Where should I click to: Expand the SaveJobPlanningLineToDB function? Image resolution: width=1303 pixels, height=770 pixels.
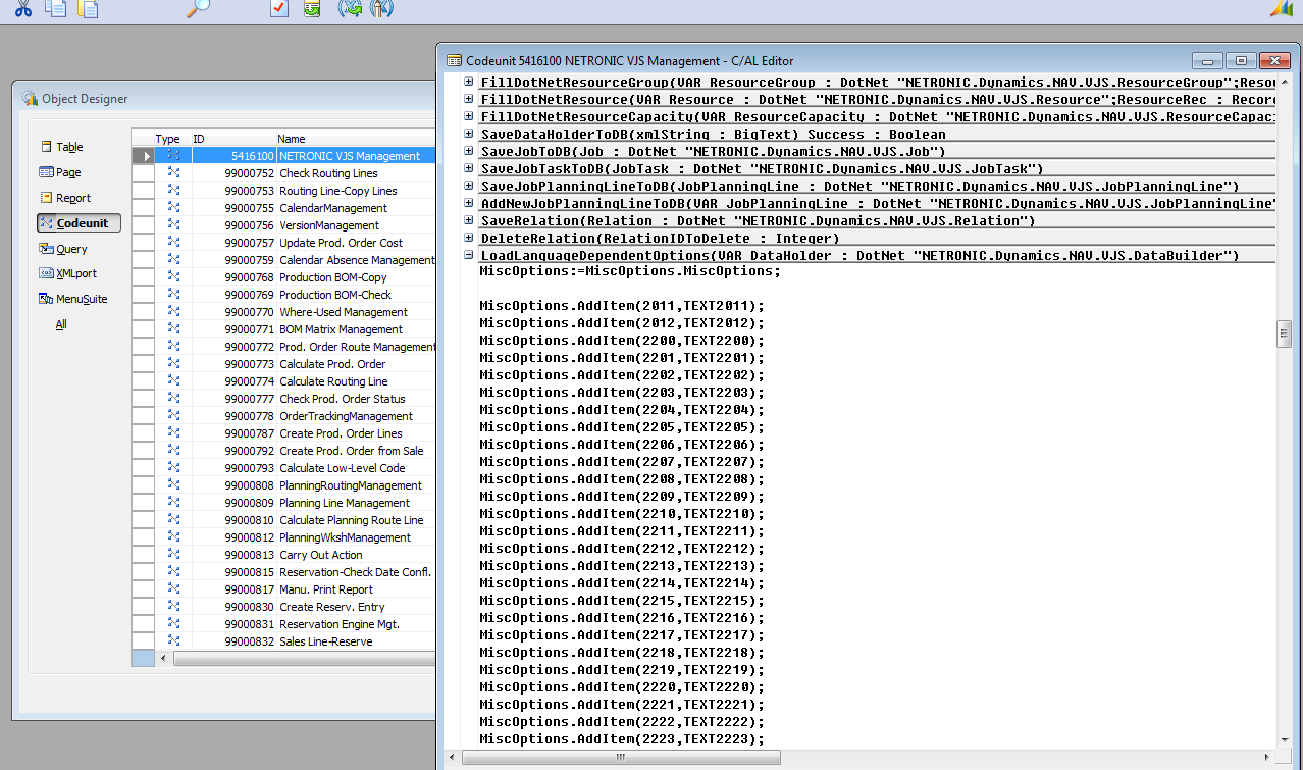[x=470, y=186]
